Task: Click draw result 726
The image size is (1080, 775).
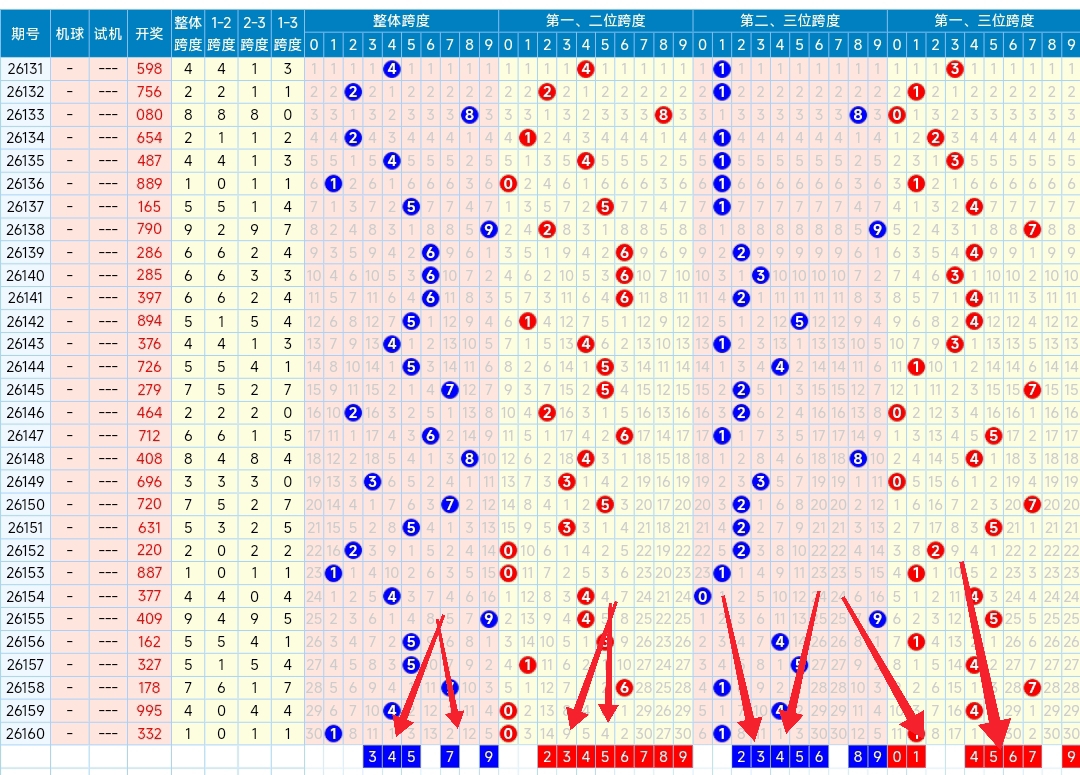Action: 149,366
